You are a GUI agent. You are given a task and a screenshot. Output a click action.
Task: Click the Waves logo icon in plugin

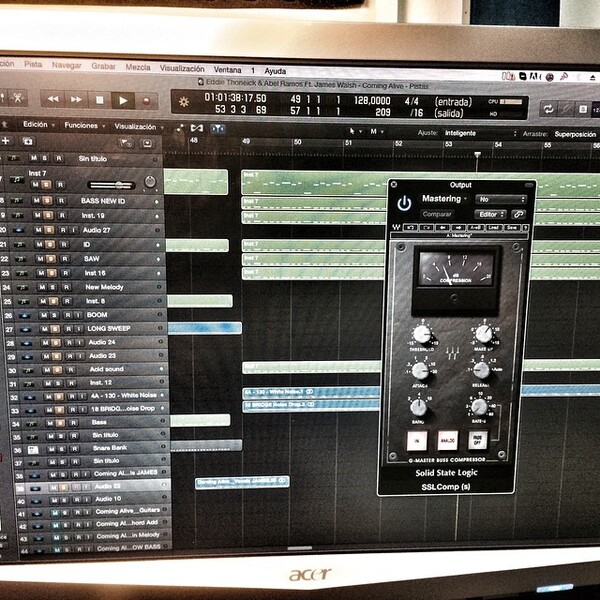point(396,227)
